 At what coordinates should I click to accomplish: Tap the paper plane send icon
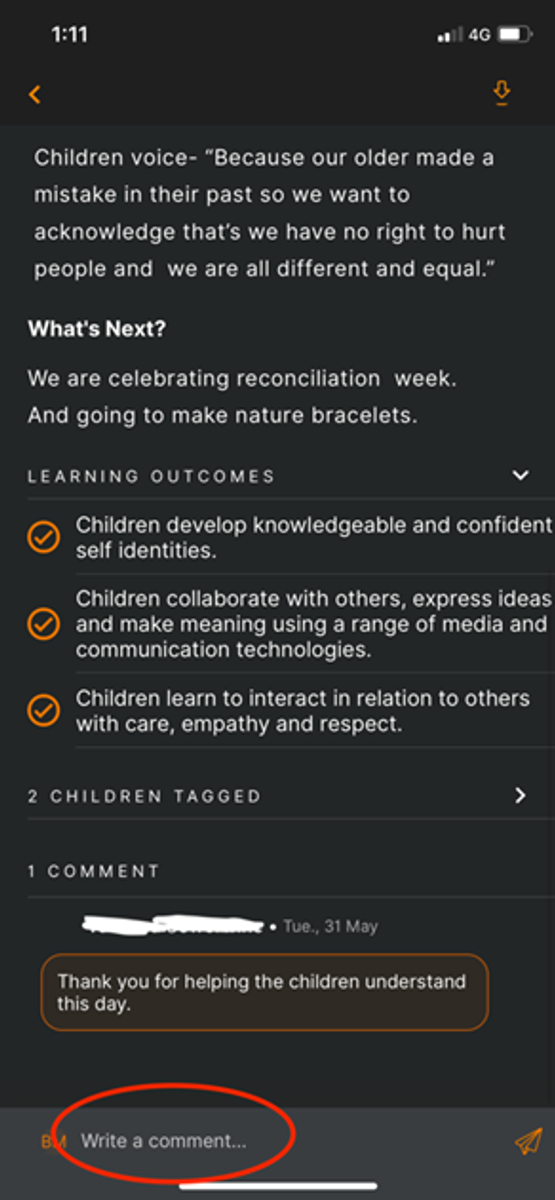pyautogui.click(x=528, y=1141)
